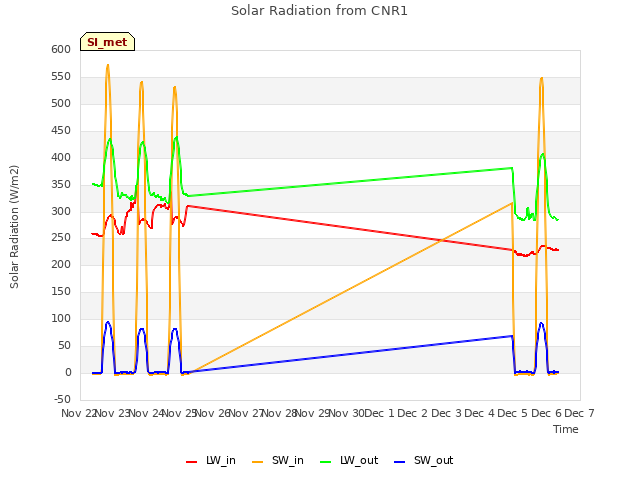
Task: Click the y-axis tick label 350
Action: pos(61,184)
